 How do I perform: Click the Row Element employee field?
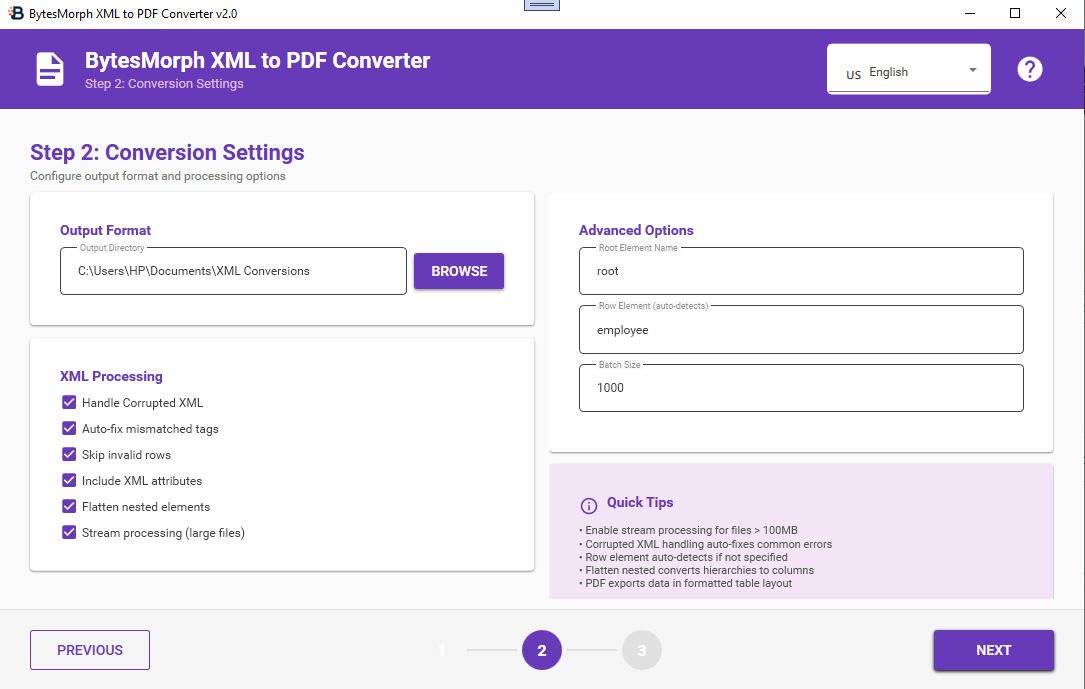click(801, 330)
